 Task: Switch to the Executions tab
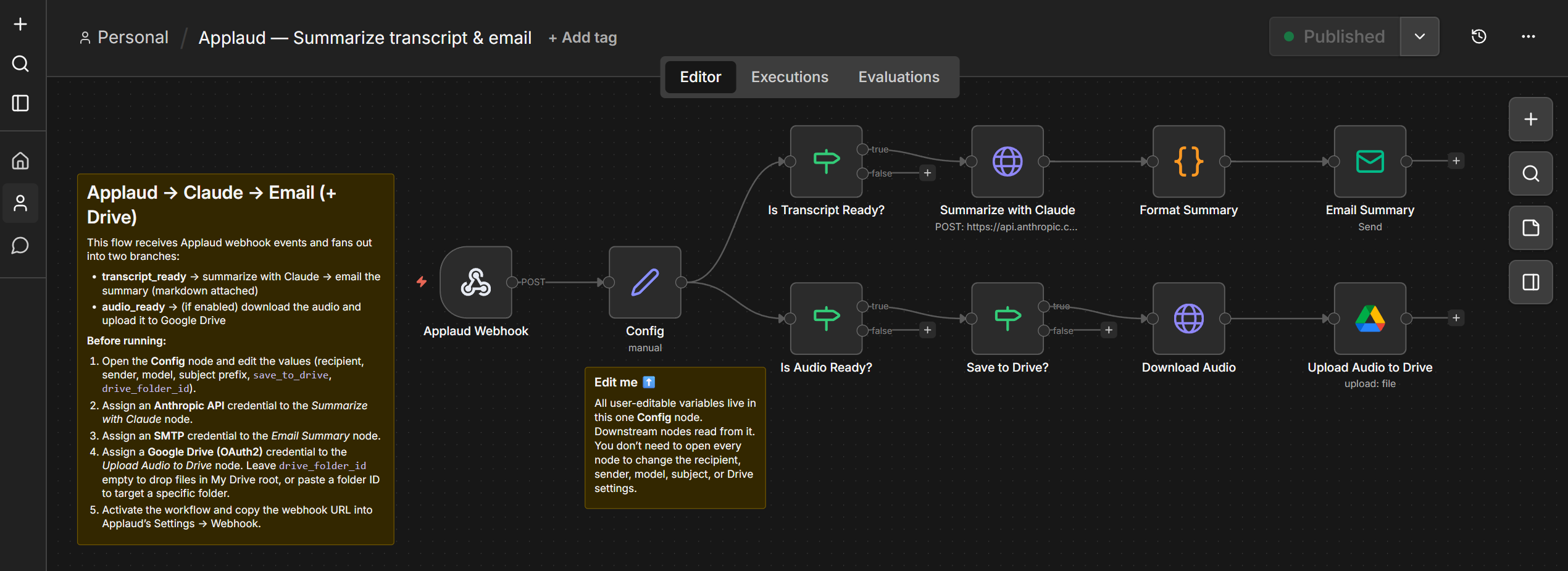click(790, 77)
